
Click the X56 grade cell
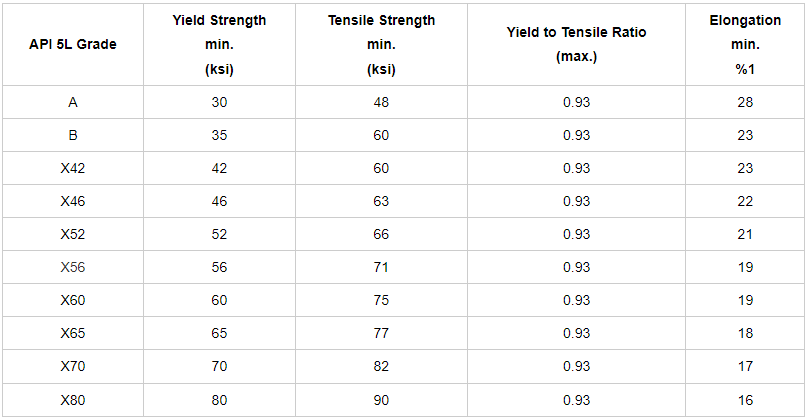coord(73,267)
